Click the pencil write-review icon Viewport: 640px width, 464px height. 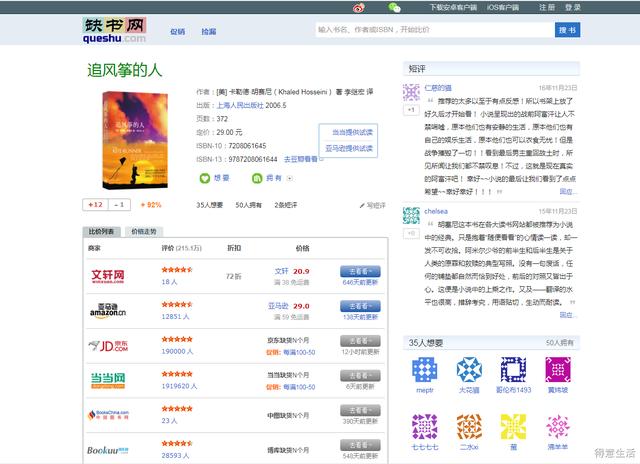click(x=362, y=205)
